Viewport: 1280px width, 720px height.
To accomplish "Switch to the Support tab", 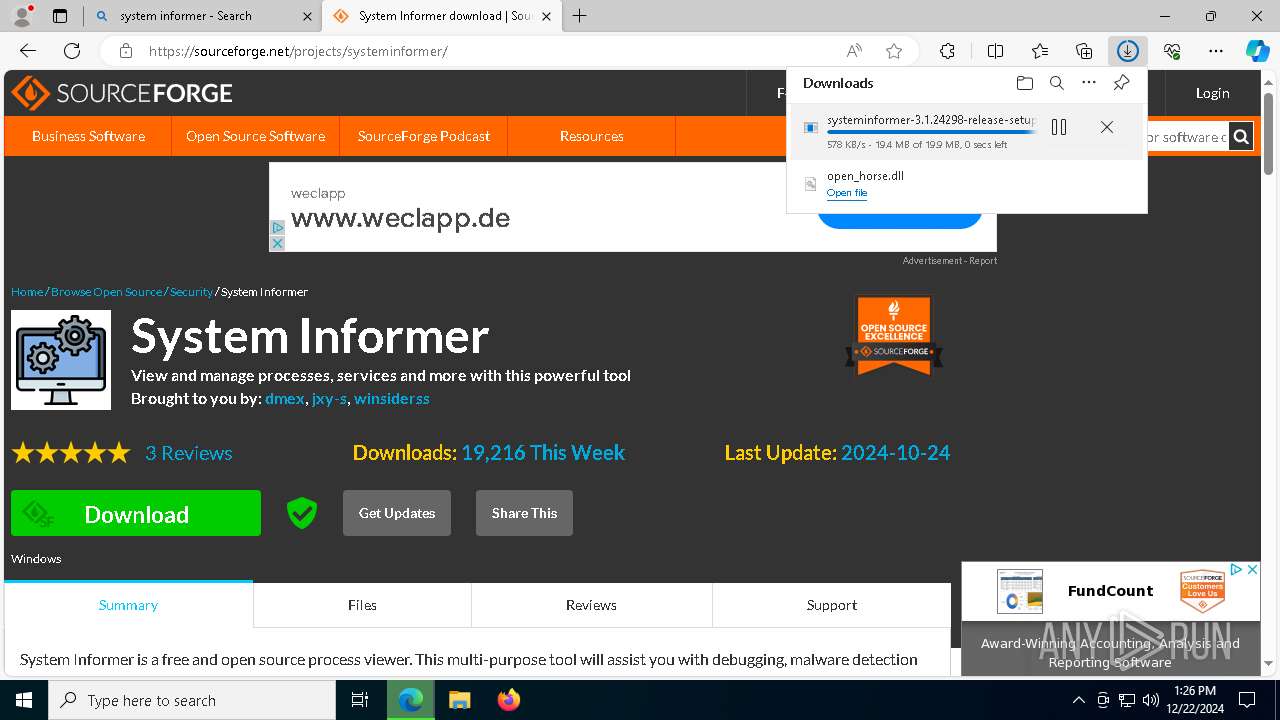I will tap(832, 605).
